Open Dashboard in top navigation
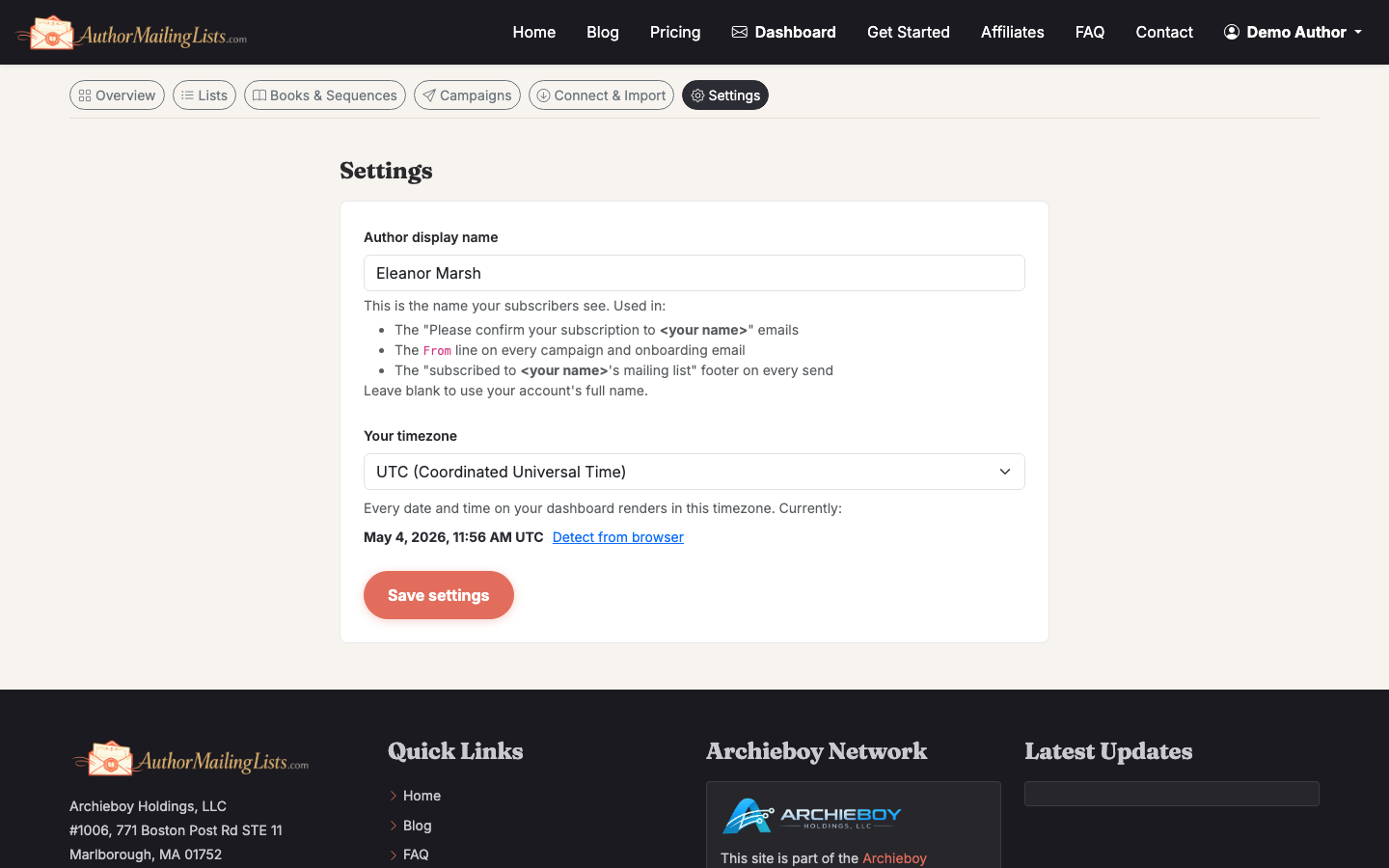 (x=783, y=32)
